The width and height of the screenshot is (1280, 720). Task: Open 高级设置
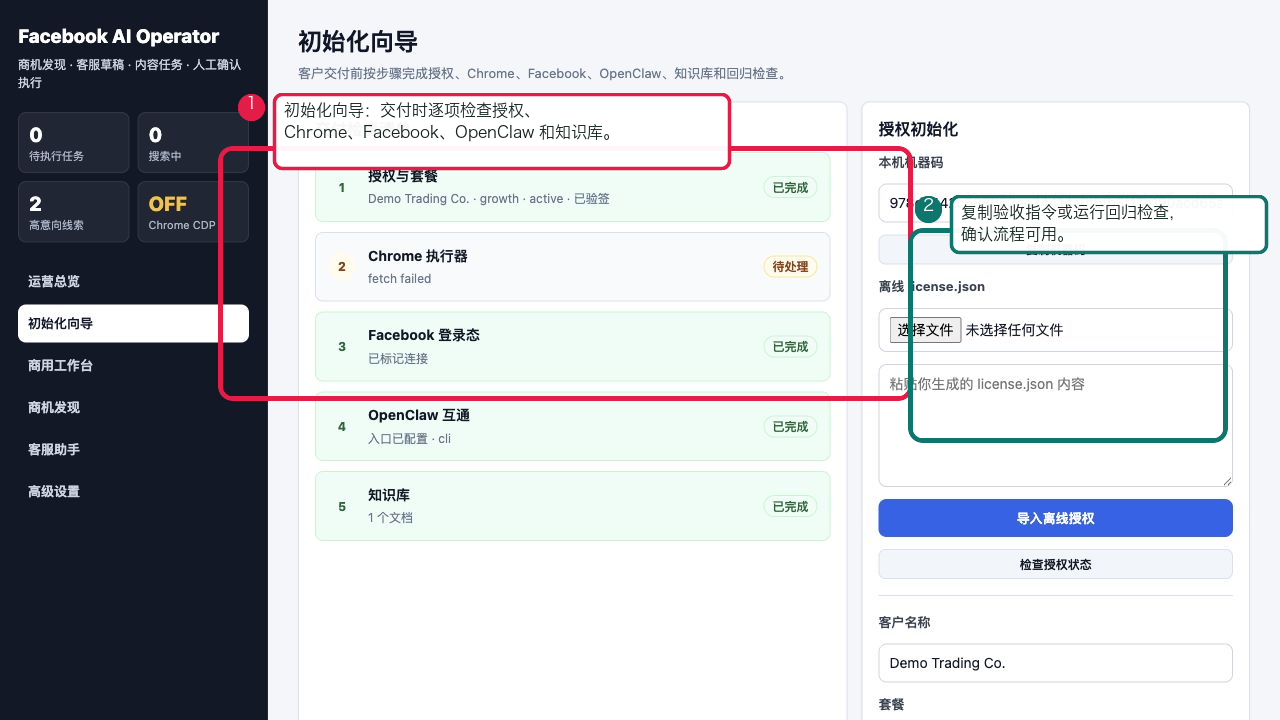click(133, 492)
